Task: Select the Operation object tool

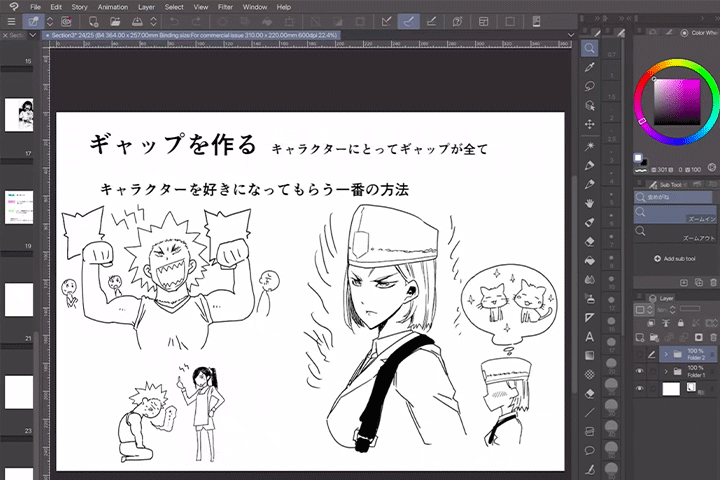Action: click(x=590, y=106)
